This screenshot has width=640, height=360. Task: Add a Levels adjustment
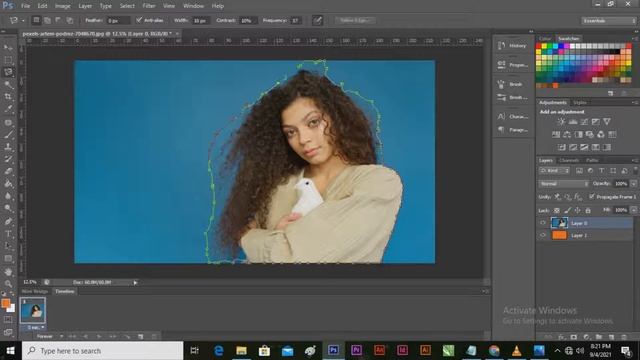(573, 122)
